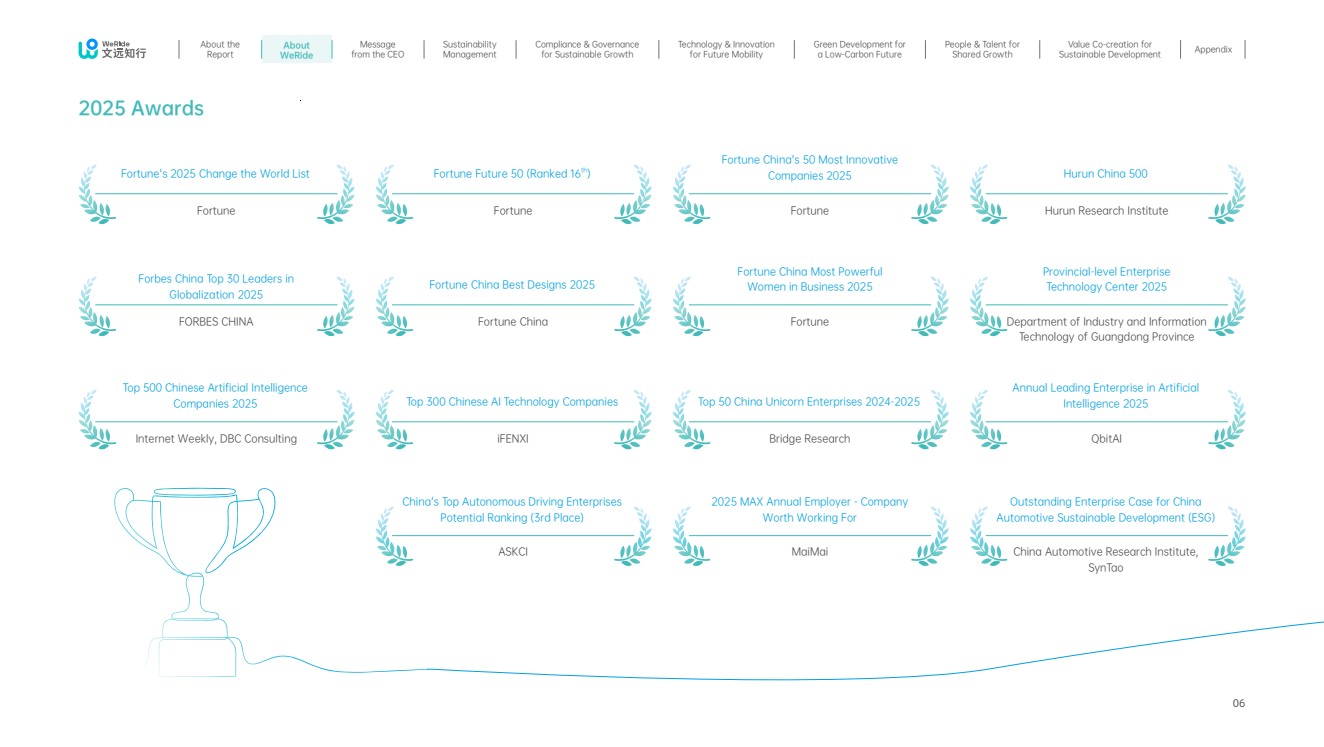Screen dimensions: 1324x747
Task: Select Provincial-level Enterprise Technology Center 2025 title
Action: [1106, 279]
